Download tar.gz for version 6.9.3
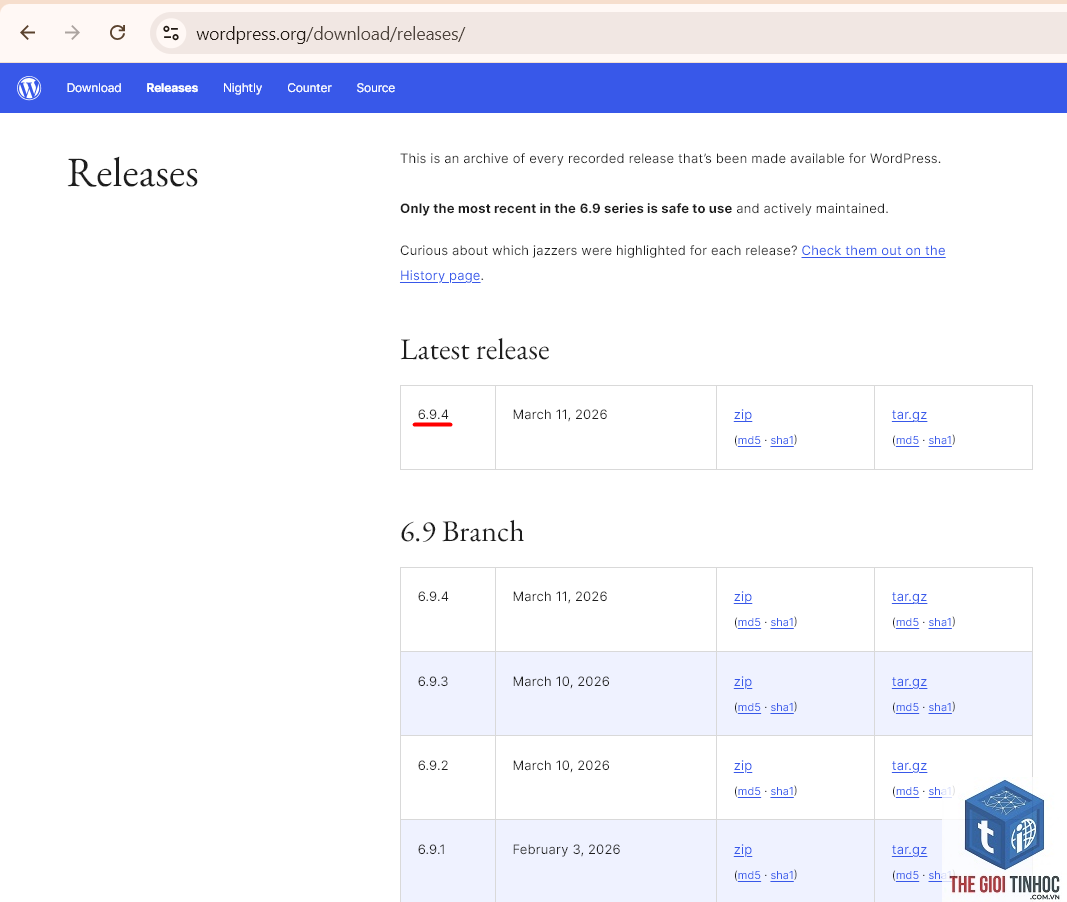The width and height of the screenshot is (1067, 902). [909, 682]
